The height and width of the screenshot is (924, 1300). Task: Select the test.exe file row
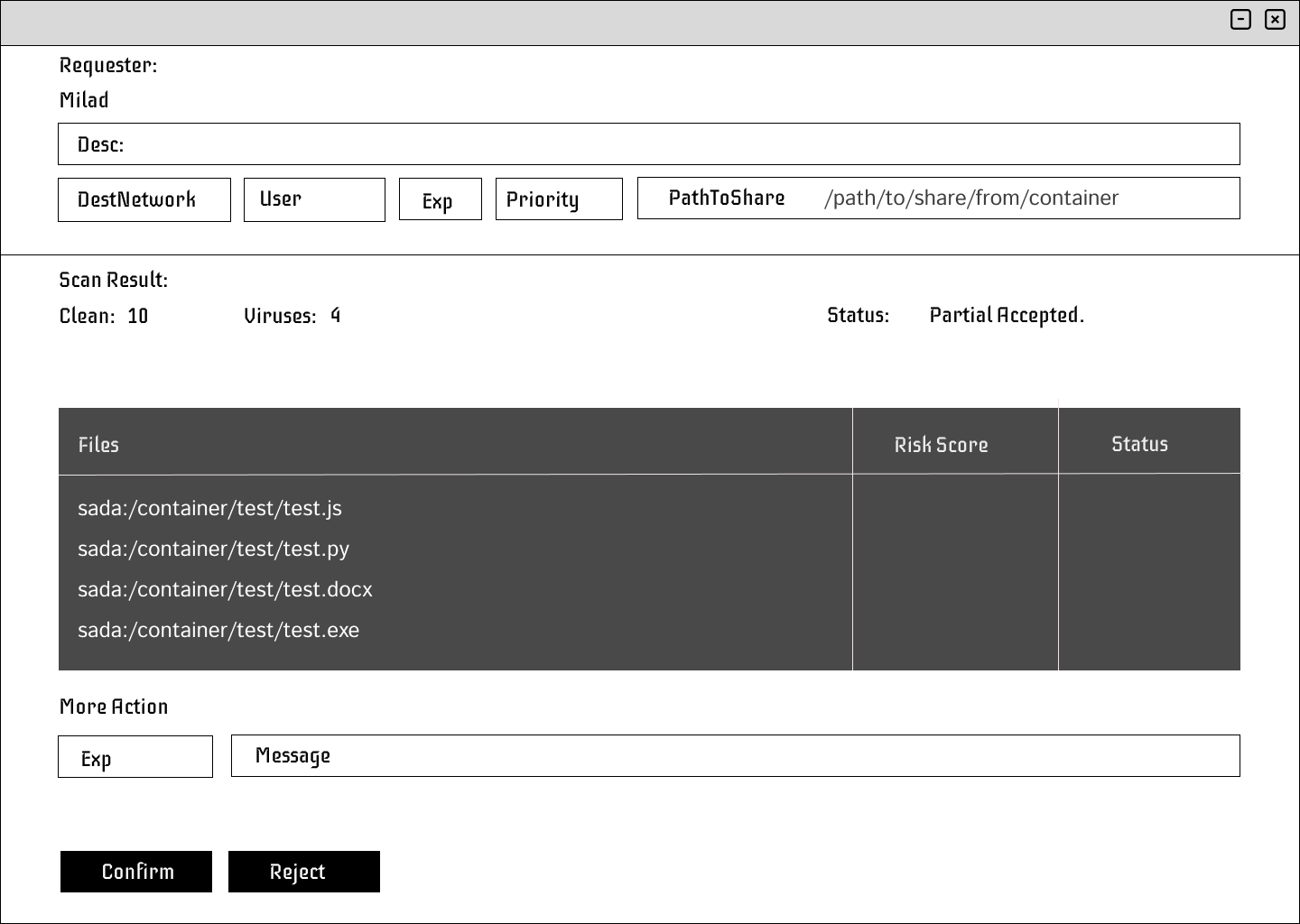click(218, 631)
